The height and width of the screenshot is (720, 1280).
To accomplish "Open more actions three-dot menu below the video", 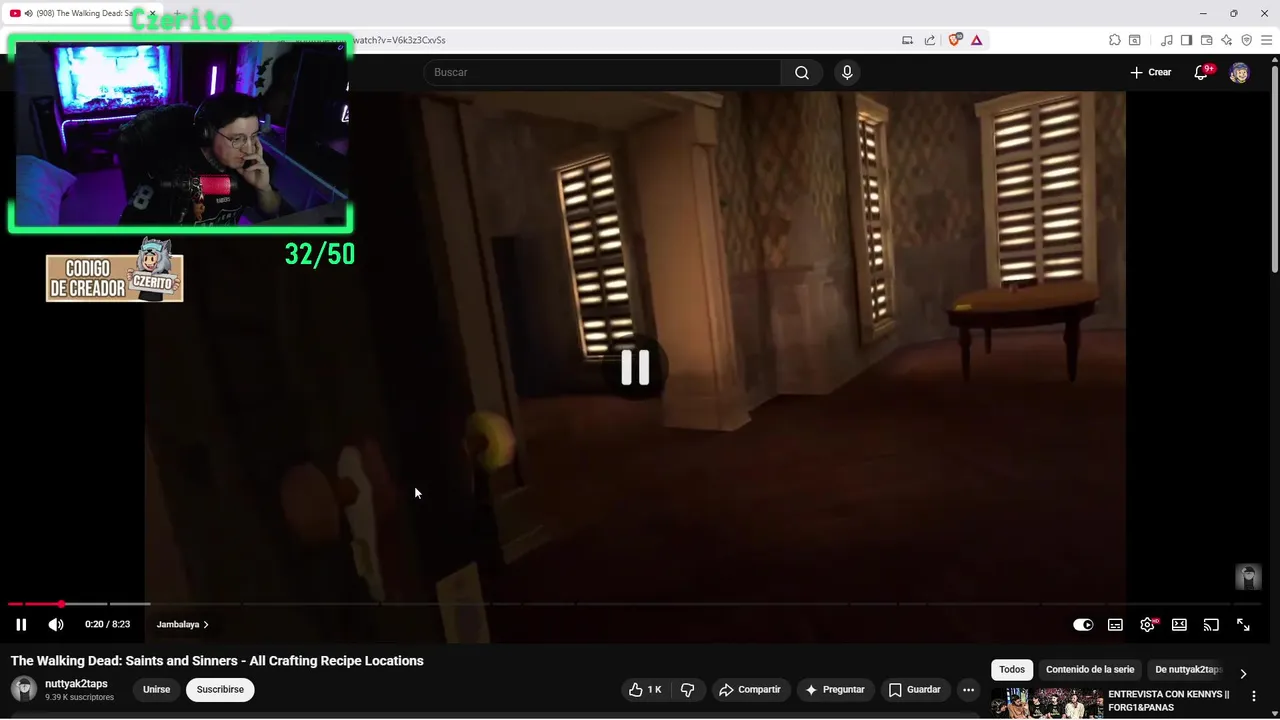I will click(x=968, y=690).
